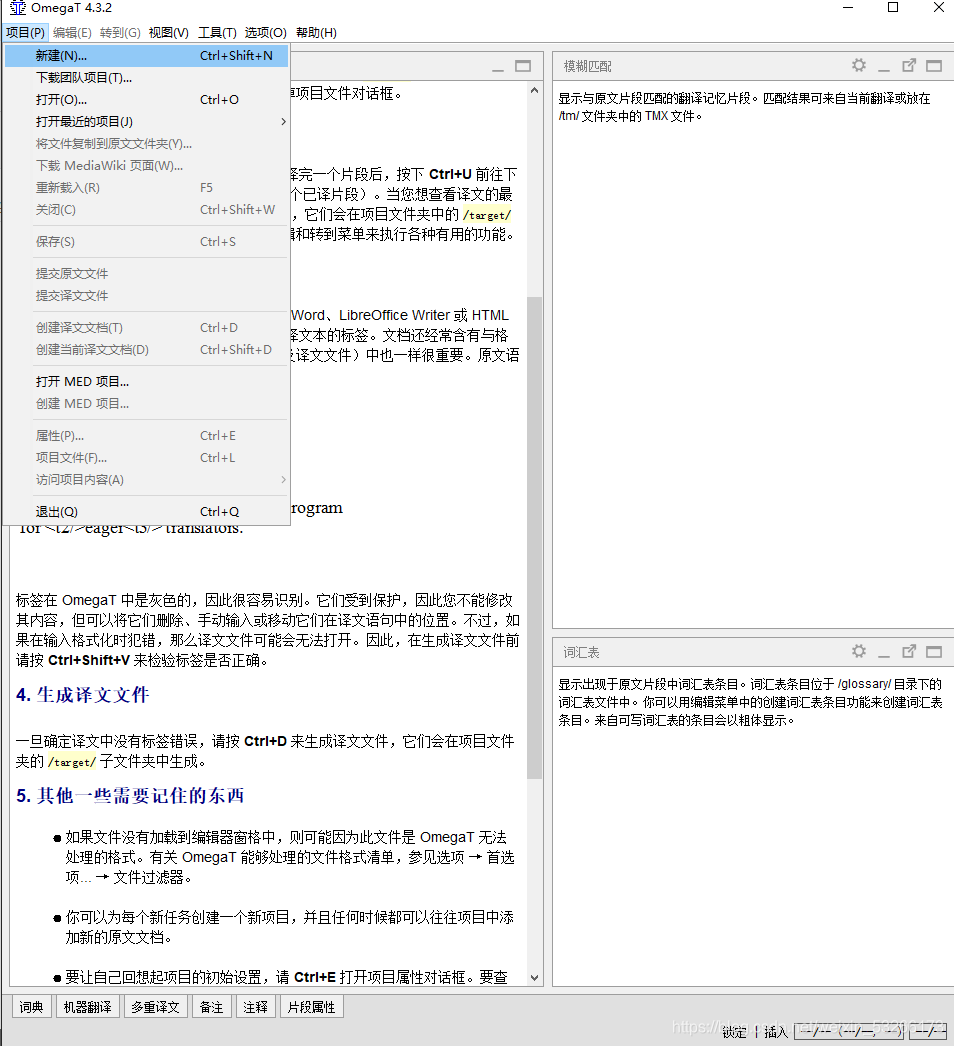Choose 下载团队项目(T)... menu entry
This screenshot has height=1046, width=954.
[147, 78]
